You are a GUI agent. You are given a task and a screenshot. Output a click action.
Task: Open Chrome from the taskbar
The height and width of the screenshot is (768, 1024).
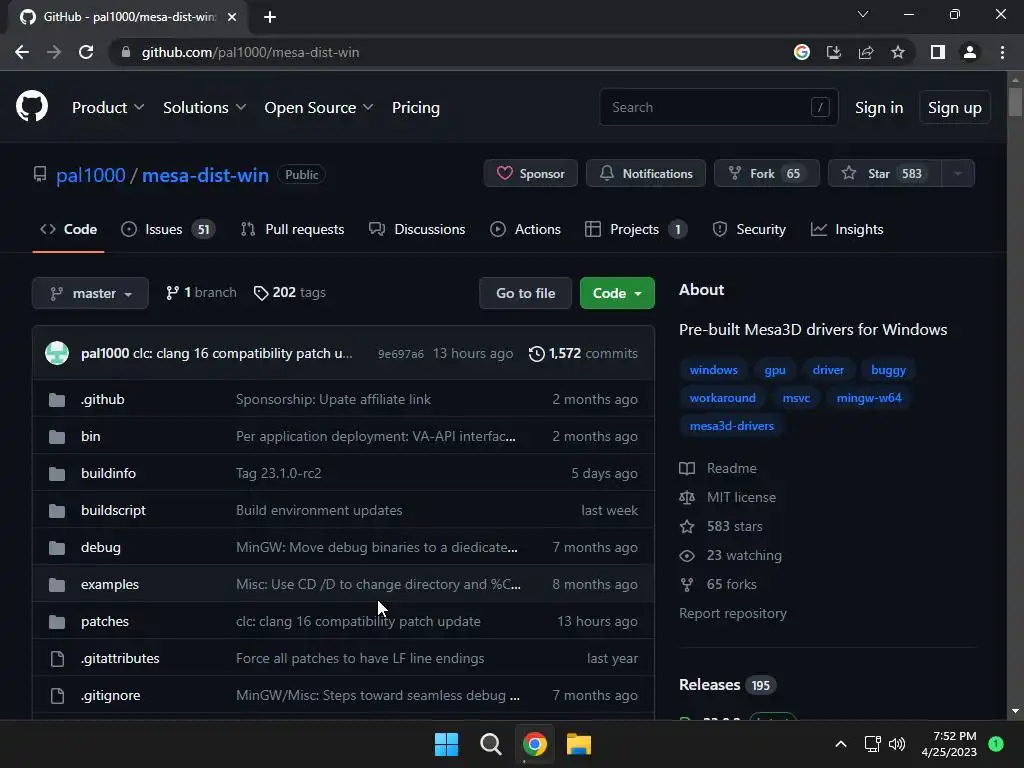pyautogui.click(x=535, y=744)
